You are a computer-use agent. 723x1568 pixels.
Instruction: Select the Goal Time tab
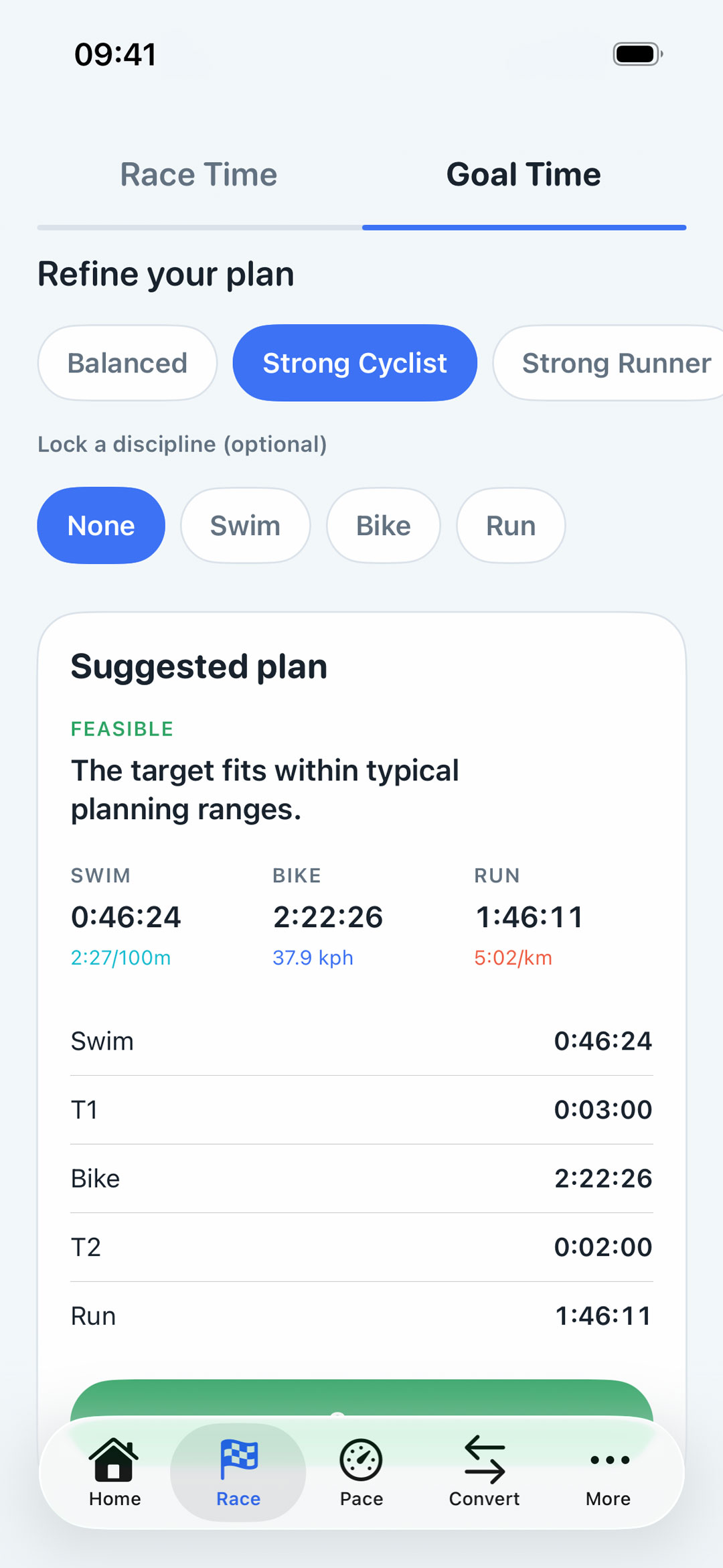pyautogui.click(x=524, y=175)
